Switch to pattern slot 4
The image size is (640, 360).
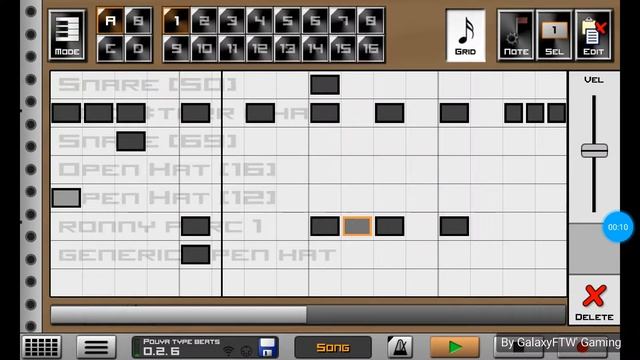(259, 21)
